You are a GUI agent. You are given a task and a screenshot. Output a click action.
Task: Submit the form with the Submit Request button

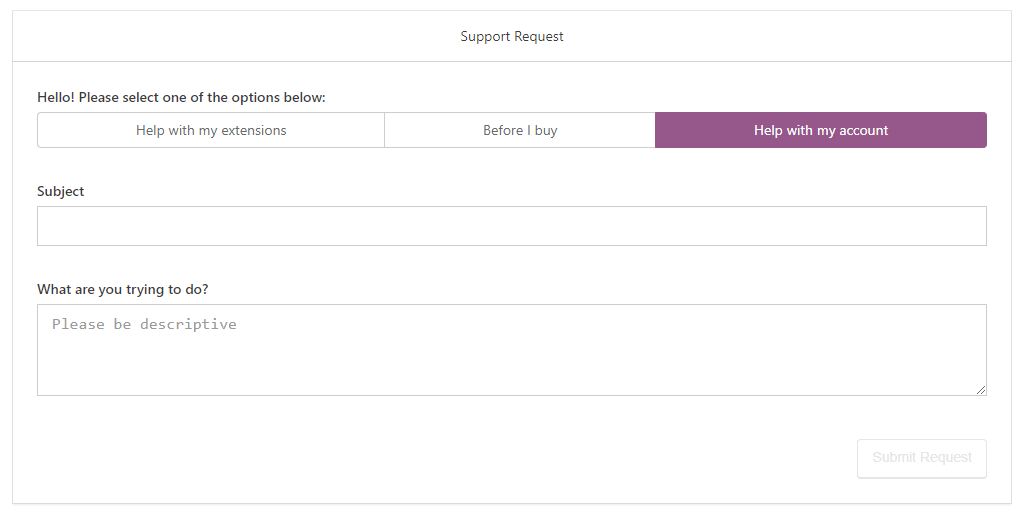[x=921, y=458]
